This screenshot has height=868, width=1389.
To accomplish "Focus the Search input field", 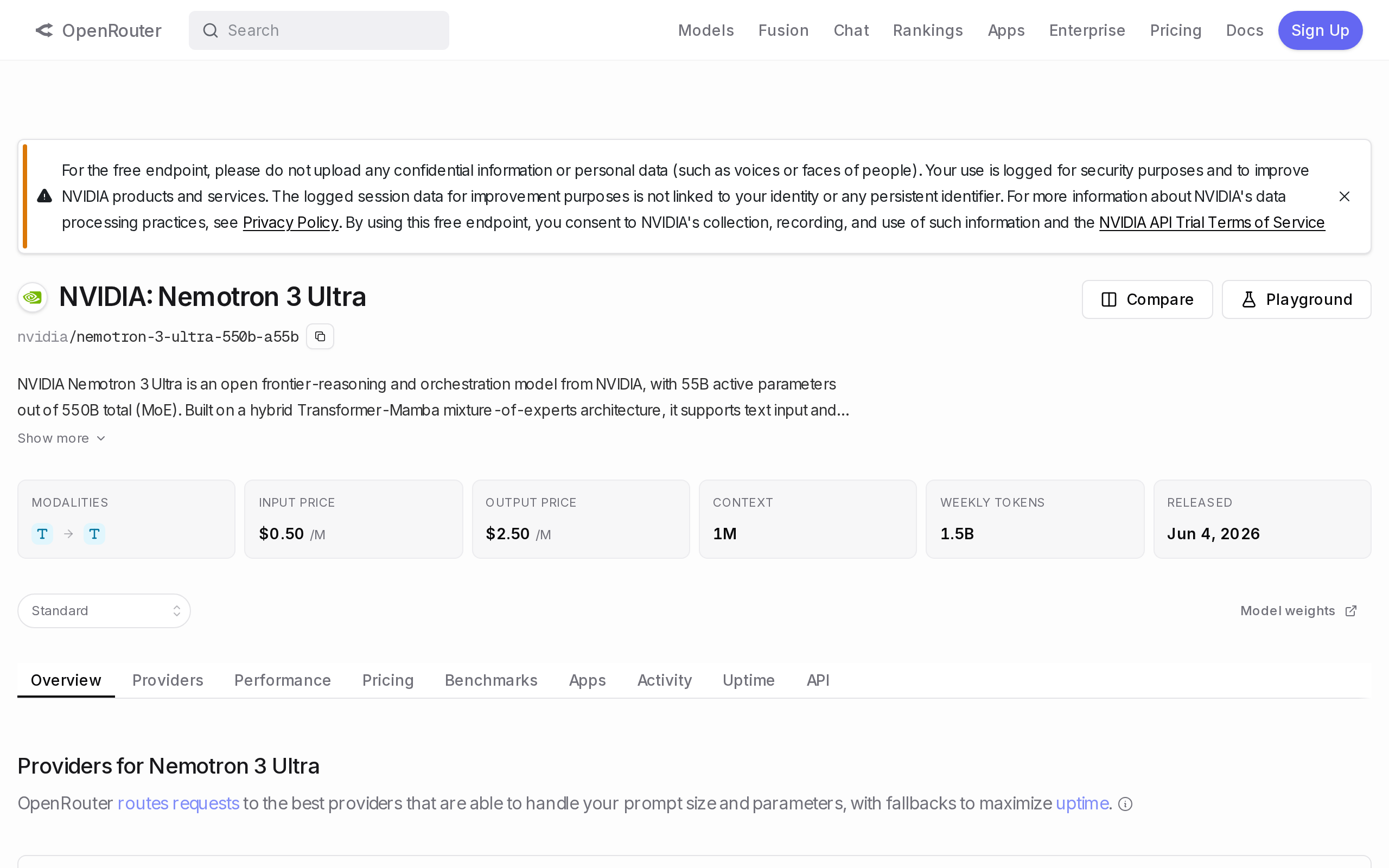I will tap(319, 30).
